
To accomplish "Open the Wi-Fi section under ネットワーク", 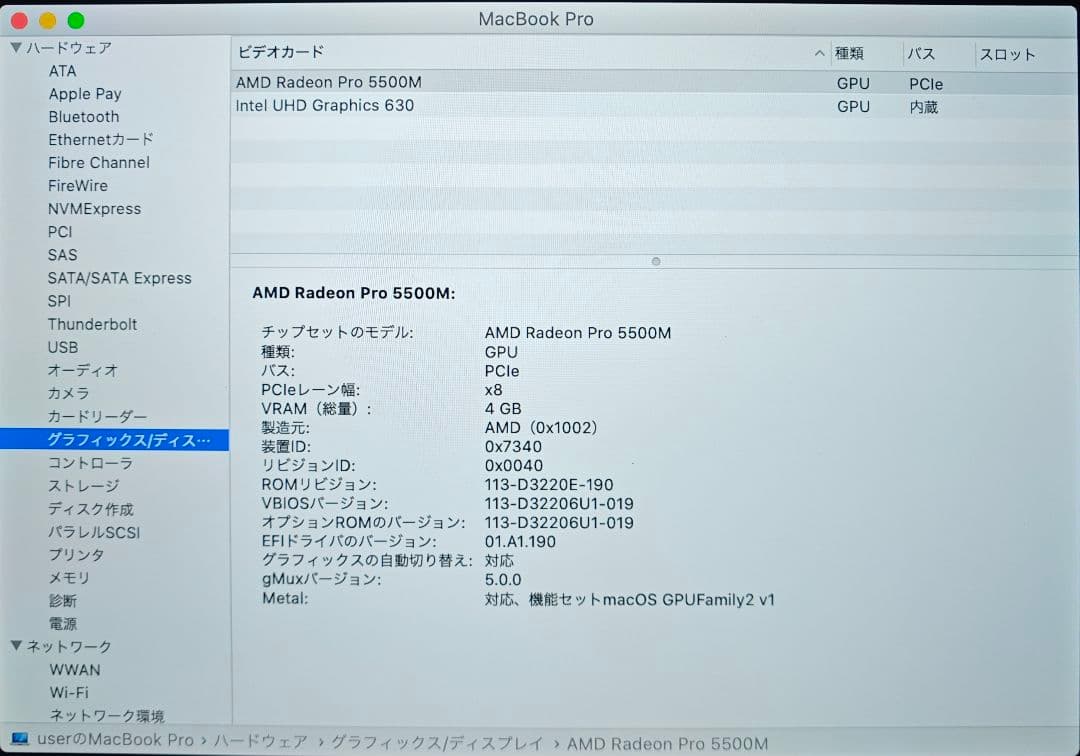I will 69,692.
